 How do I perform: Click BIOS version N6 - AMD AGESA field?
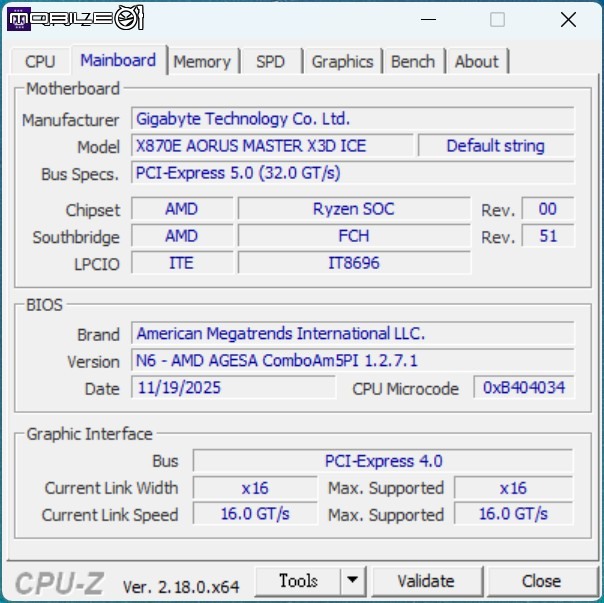[352, 361]
